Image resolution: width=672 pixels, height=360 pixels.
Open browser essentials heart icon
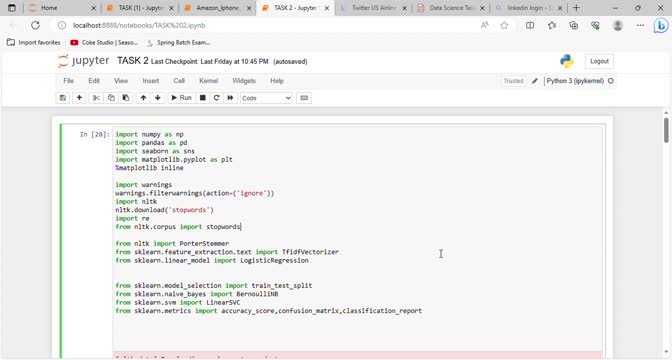tap(595, 25)
